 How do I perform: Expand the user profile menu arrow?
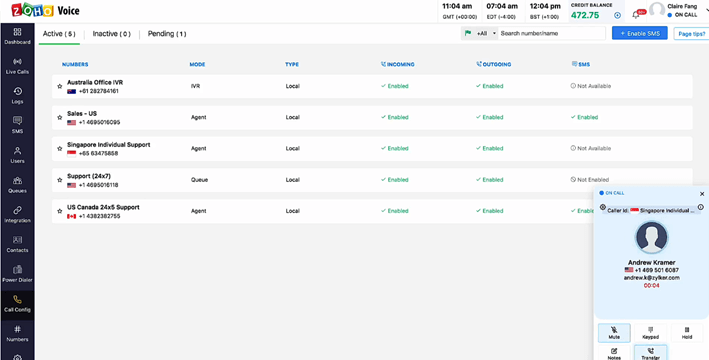click(706, 10)
